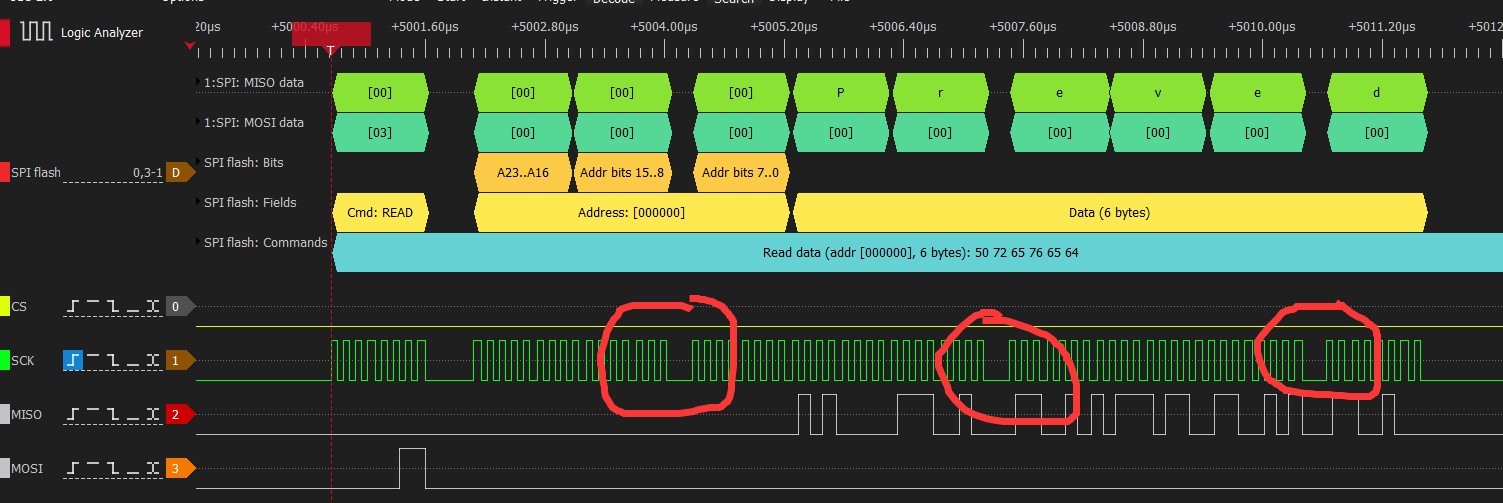Open MOSI channel index 3 tag
The image size is (1503, 503).
coord(178,467)
